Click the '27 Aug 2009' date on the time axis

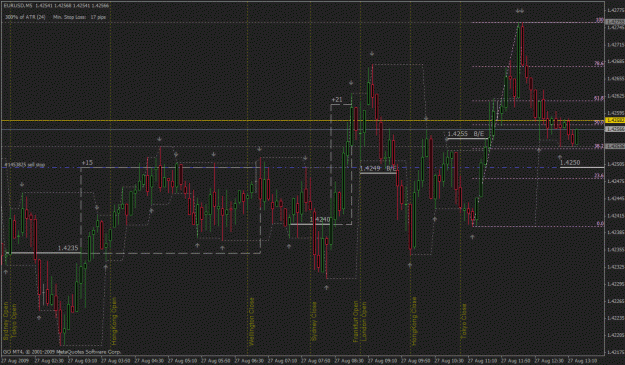15,361
